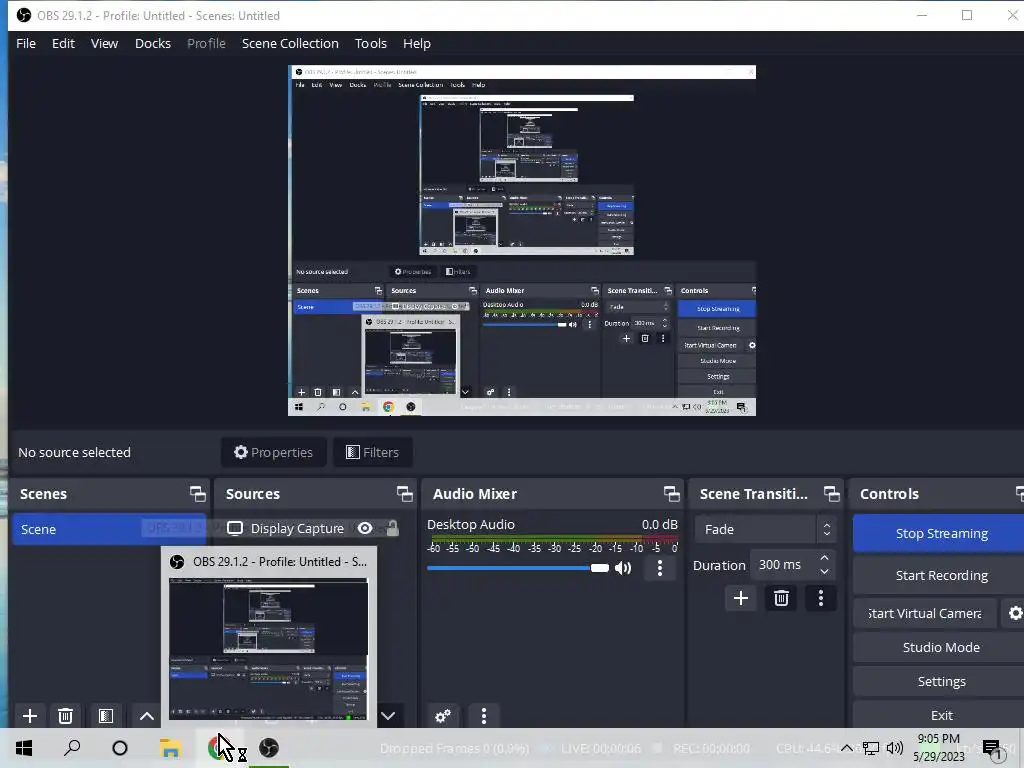
Task: Open the Fade transition dropdown
Action: pyautogui.click(x=765, y=529)
